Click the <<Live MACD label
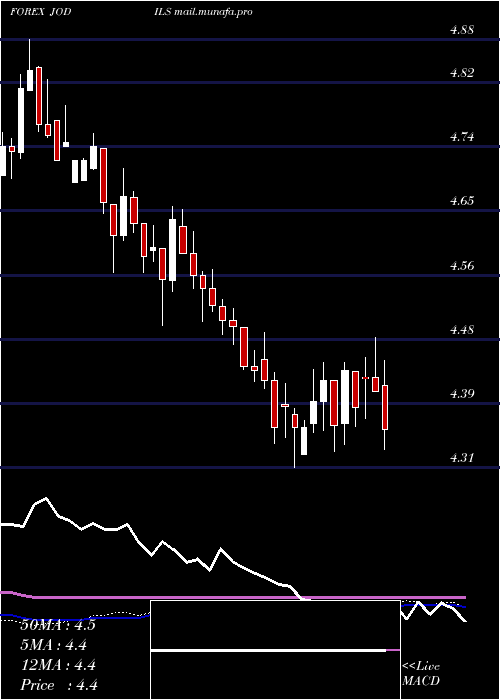The height and width of the screenshot is (700, 500). click(x=421, y=674)
